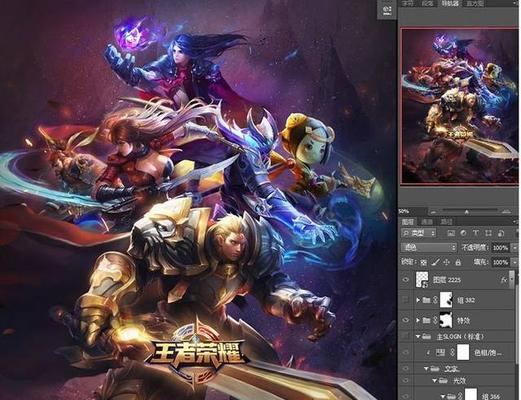Screen dimensions: 521x400
Task: Click the clipping arrow on 色相/饱 layer
Action: coord(428,352)
